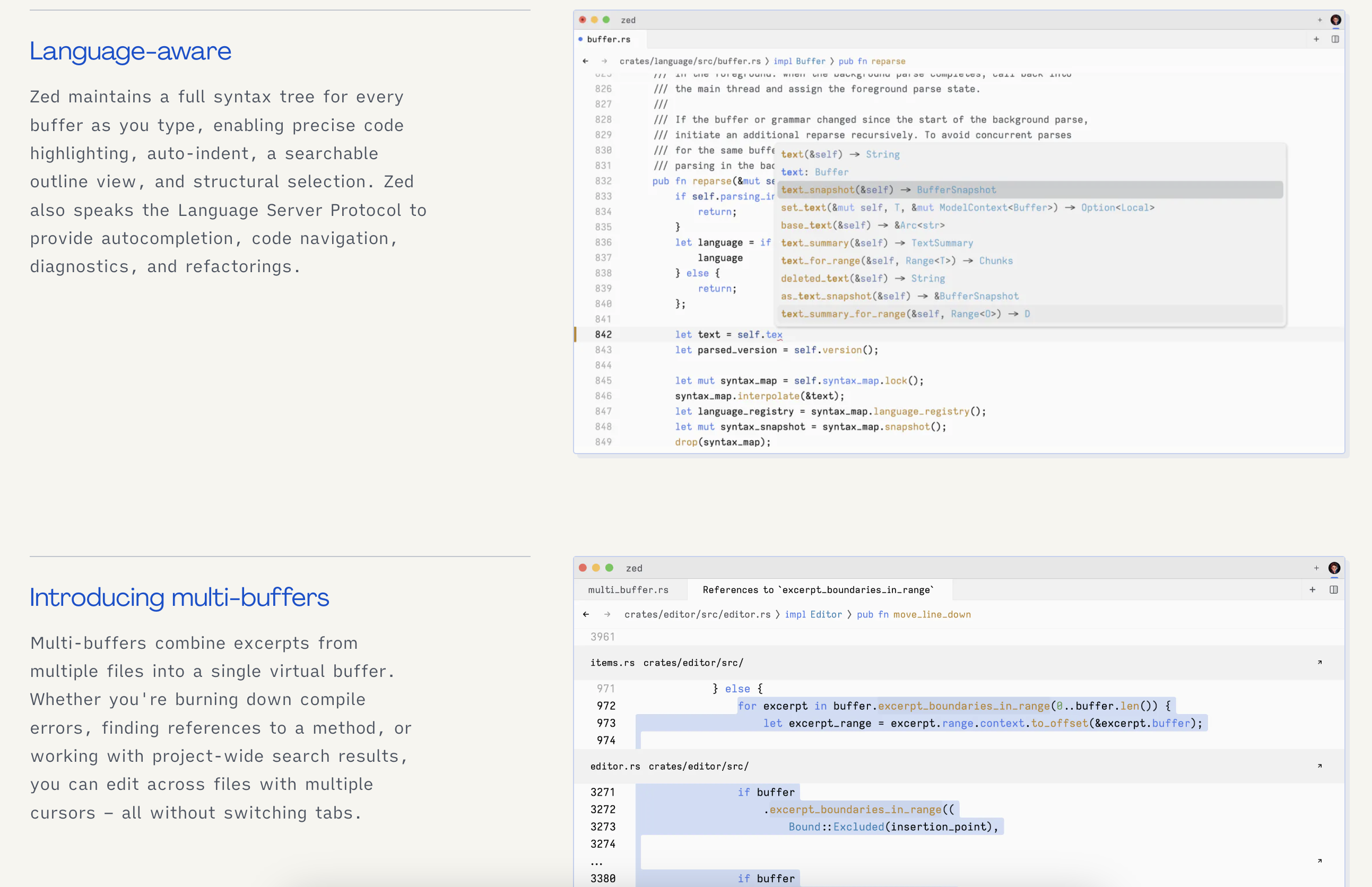Click the red close dot of top zed window
This screenshot has width=1372, height=887.
(583, 20)
